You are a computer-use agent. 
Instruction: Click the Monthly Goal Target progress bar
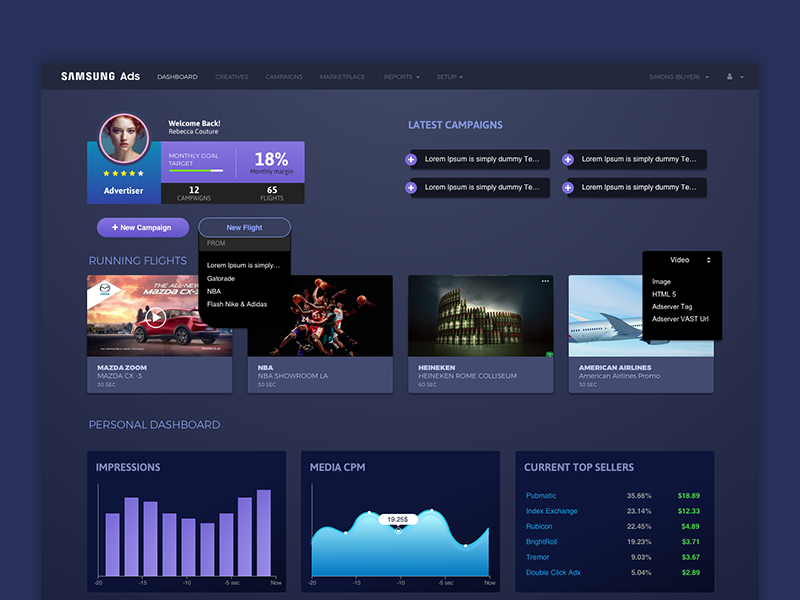point(196,171)
